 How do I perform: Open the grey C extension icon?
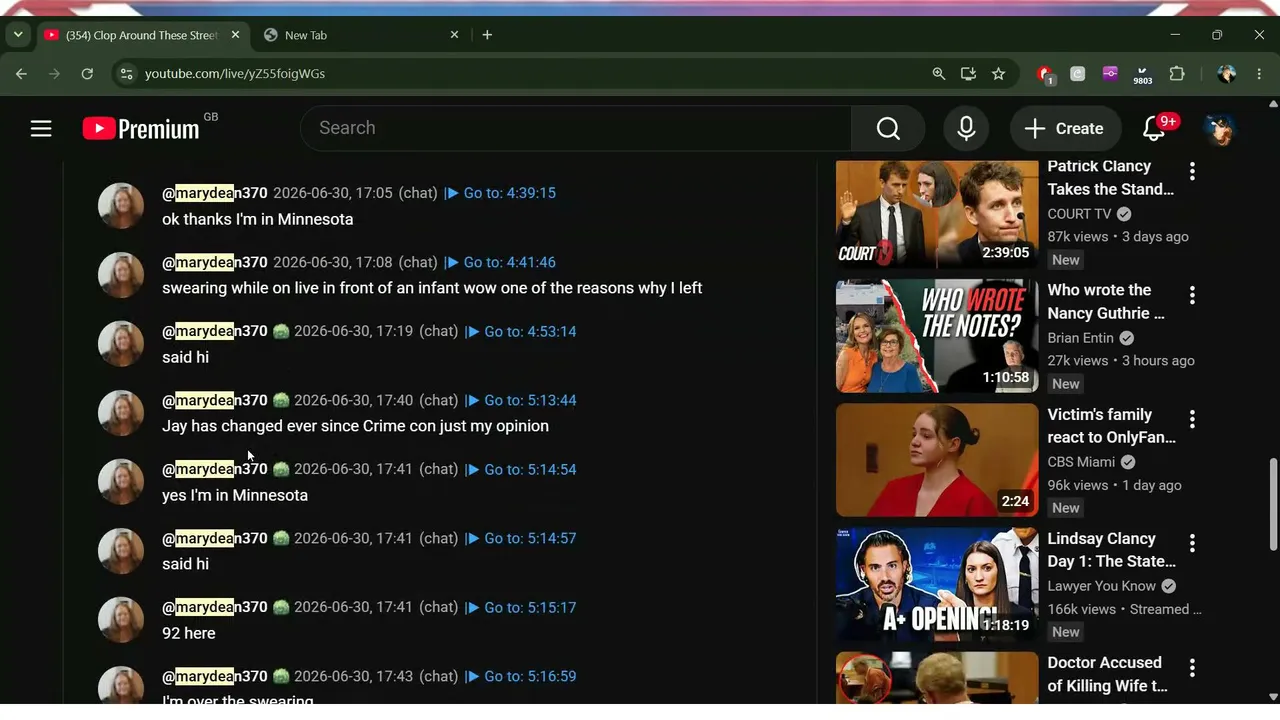pyautogui.click(x=1077, y=74)
